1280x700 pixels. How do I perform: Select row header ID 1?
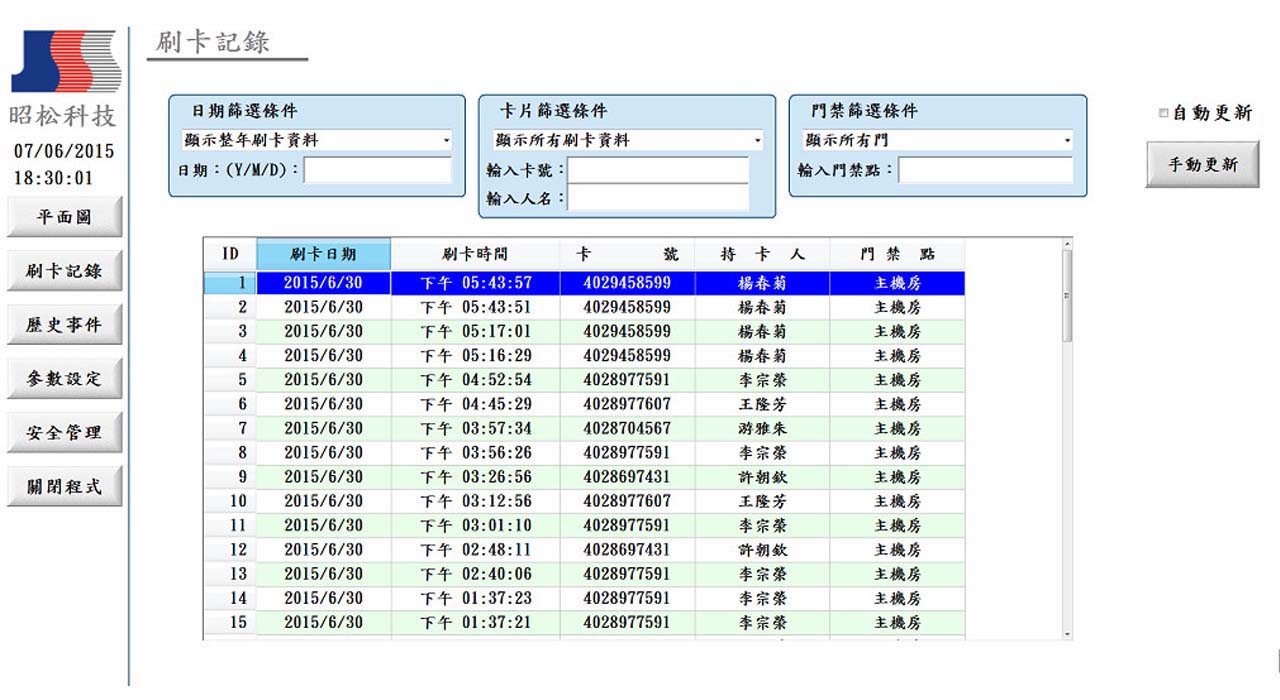[230, 283]
